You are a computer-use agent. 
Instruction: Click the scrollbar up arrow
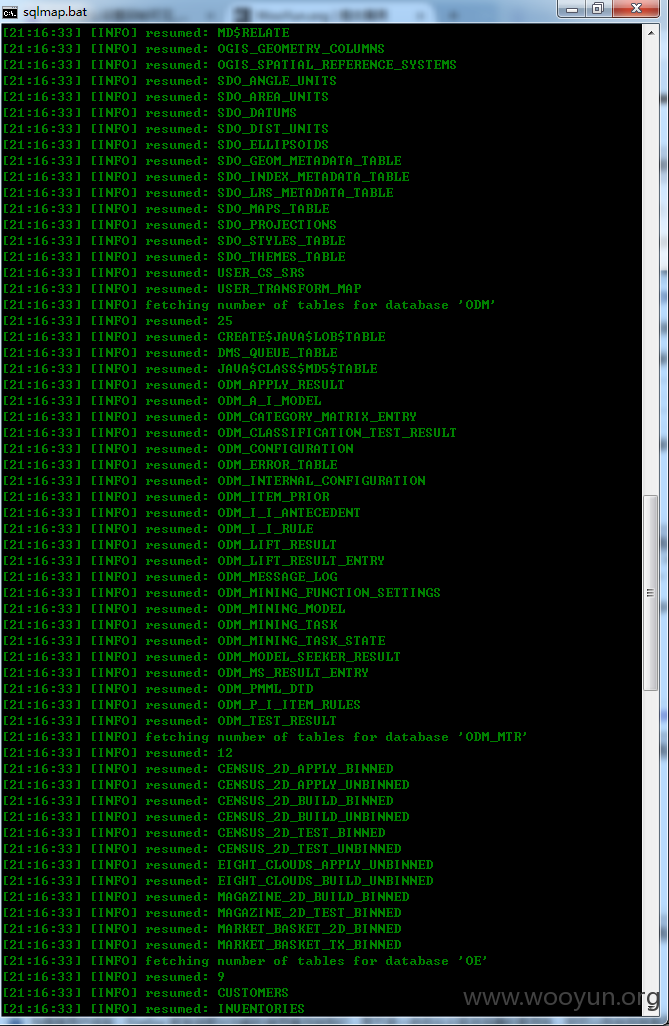(x=651, y=32)
